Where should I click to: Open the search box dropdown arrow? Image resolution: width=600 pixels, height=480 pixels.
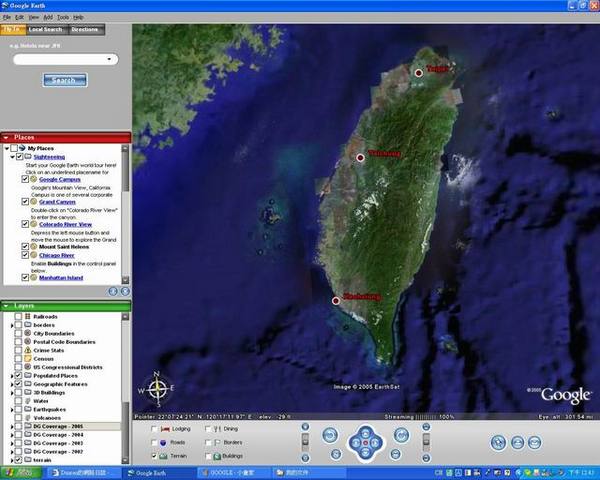point(109,59)
